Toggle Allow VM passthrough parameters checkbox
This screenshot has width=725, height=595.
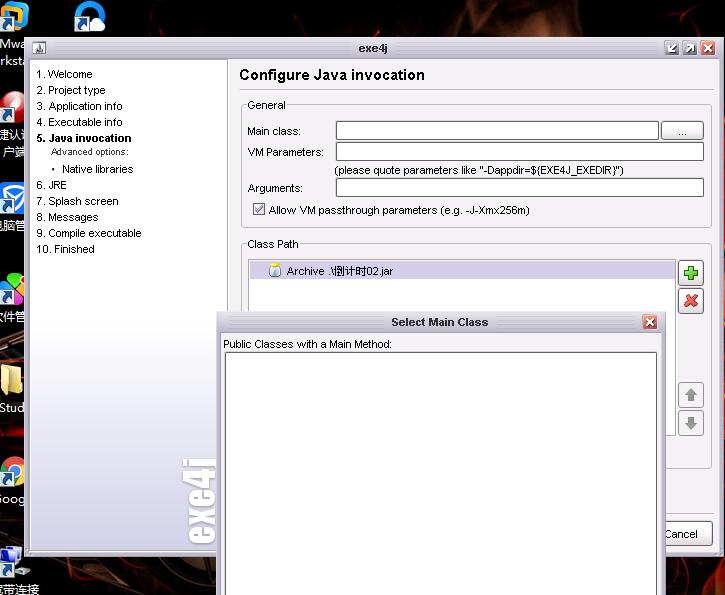coord(259,209)
